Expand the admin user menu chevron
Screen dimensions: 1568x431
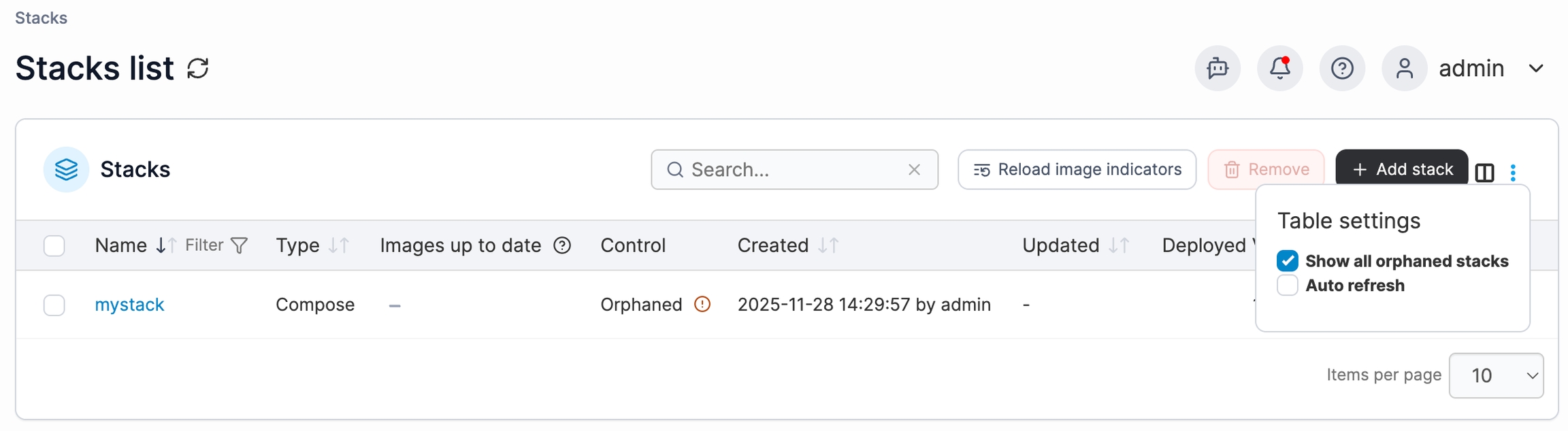coord(1536,69)
